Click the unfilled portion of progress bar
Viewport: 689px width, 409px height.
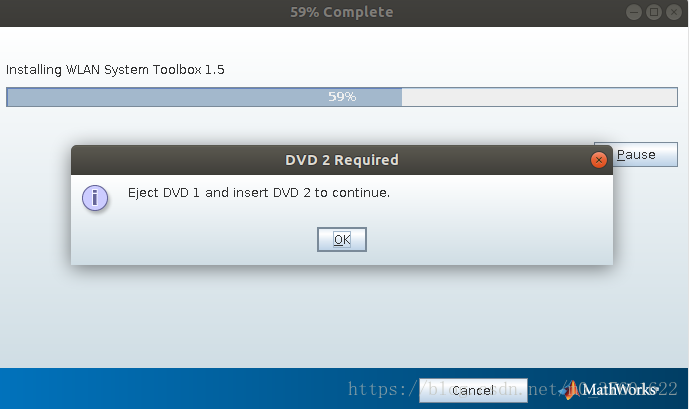[539, 97]
